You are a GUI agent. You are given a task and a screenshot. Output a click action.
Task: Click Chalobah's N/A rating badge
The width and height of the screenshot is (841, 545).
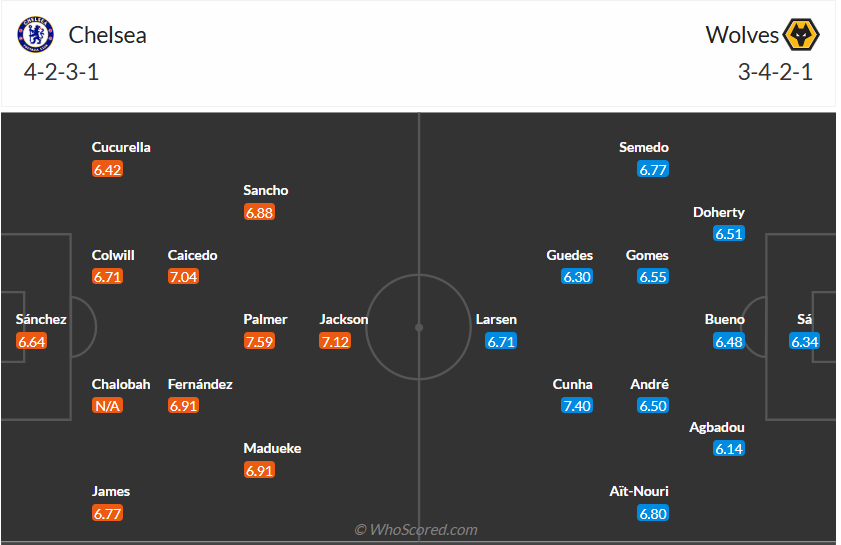[x=107, y=406]
